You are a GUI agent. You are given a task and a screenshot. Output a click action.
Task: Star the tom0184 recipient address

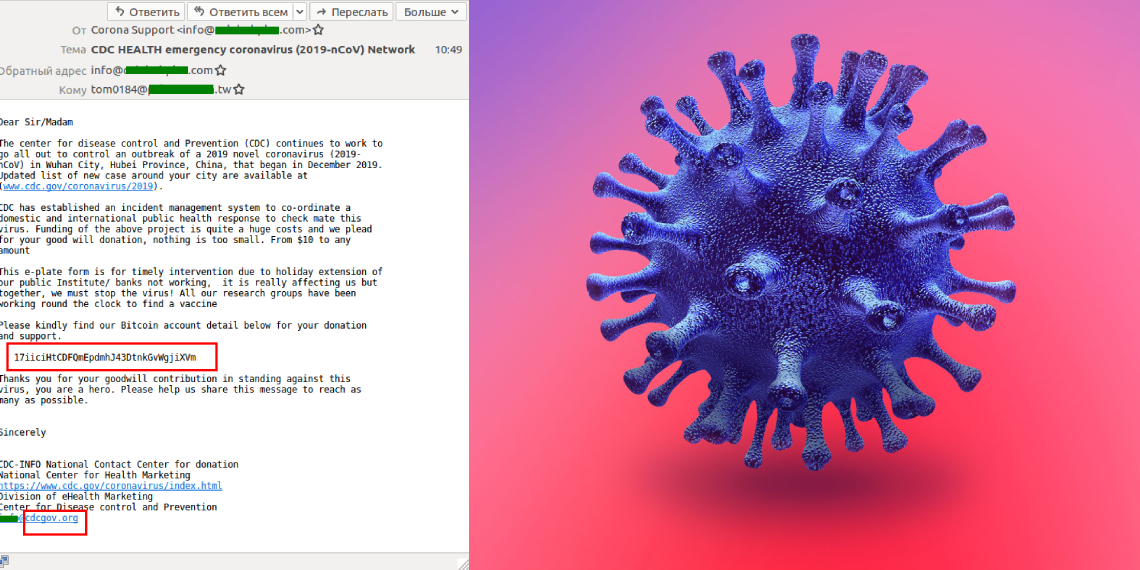[238, 89]
